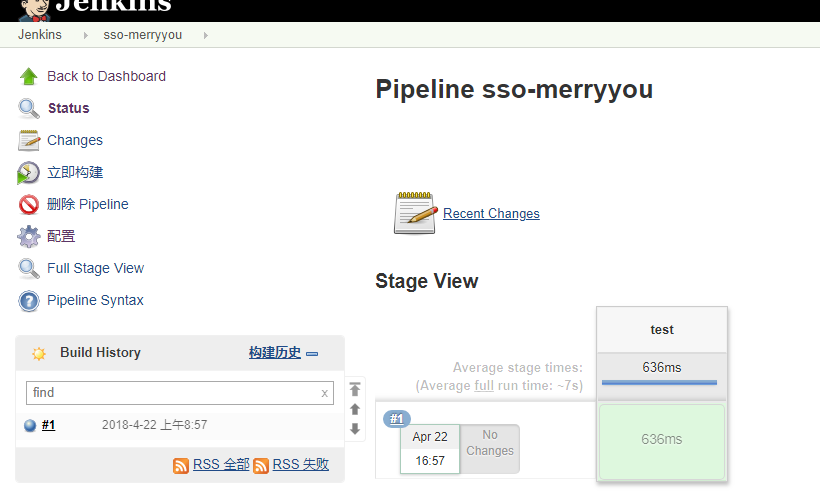Click the Stage View heading
Image resolution: width=820 pixels, height=503 pixels.
coord(427,281)
